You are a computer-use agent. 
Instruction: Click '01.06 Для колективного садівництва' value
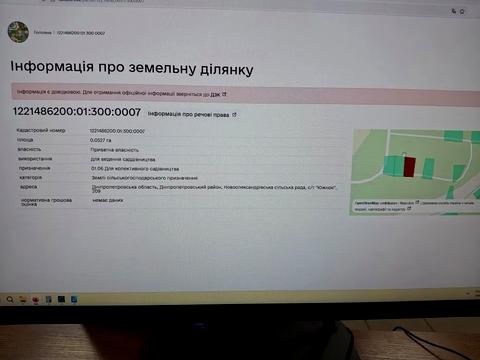click(135, 169)
